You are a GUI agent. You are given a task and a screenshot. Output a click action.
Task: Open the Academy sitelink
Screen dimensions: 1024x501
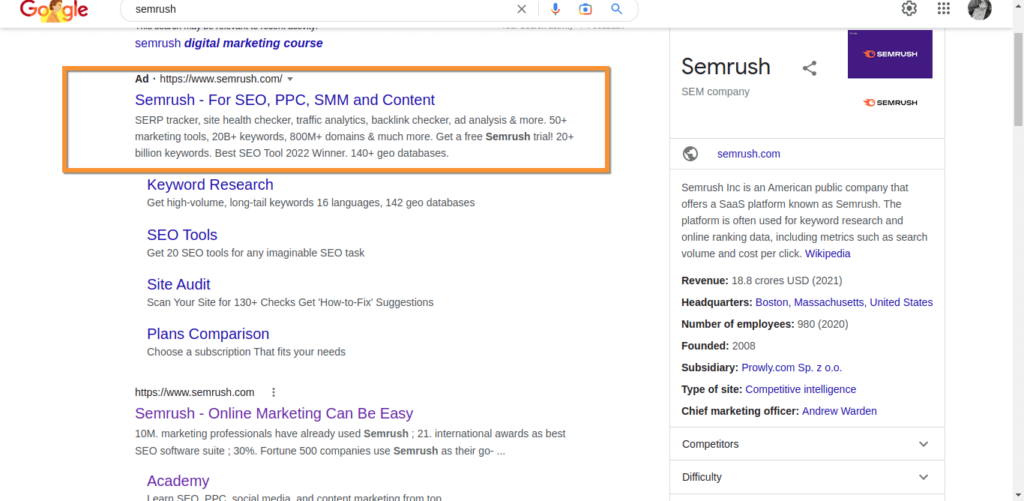tap(178, 481)
